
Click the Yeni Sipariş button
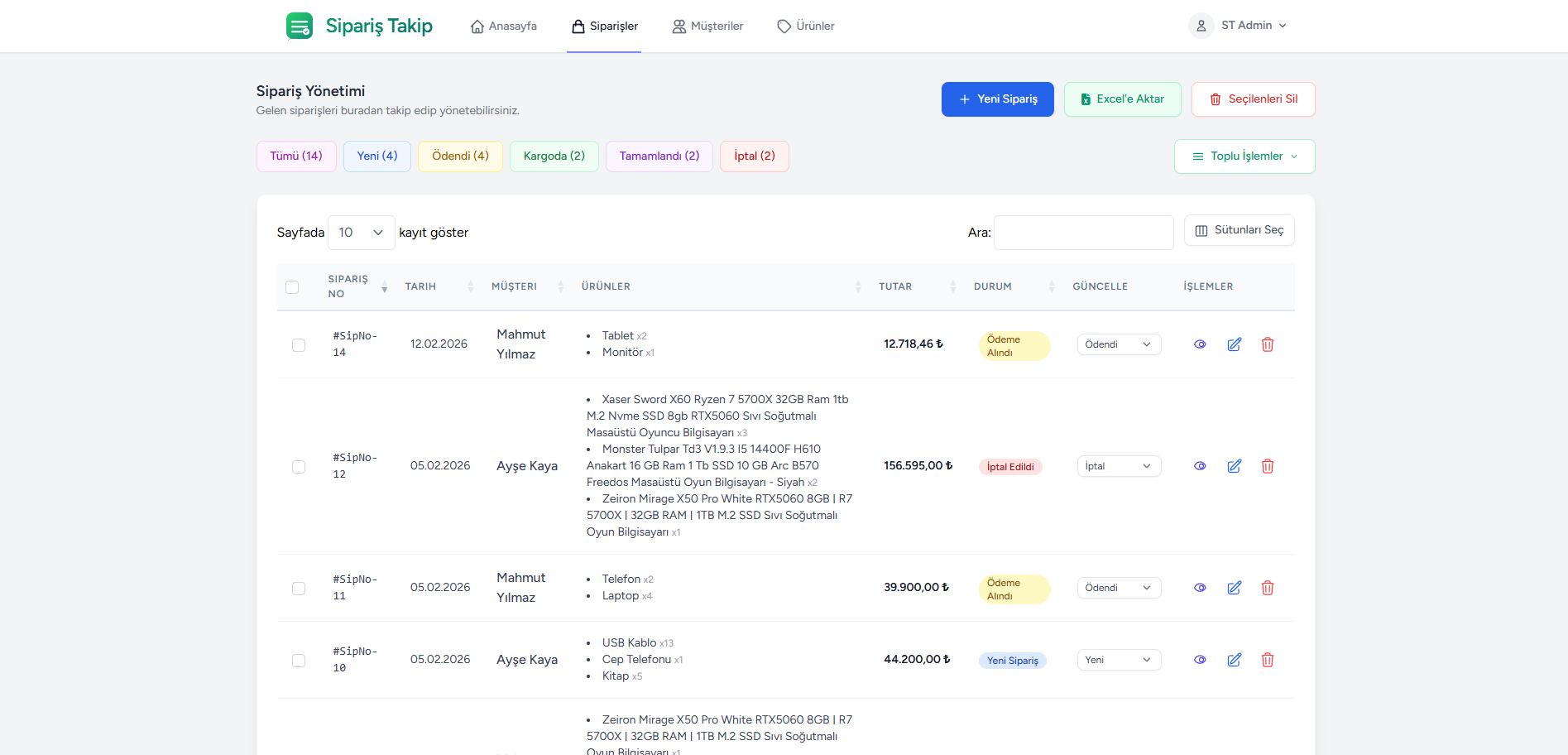pos(997,99)
